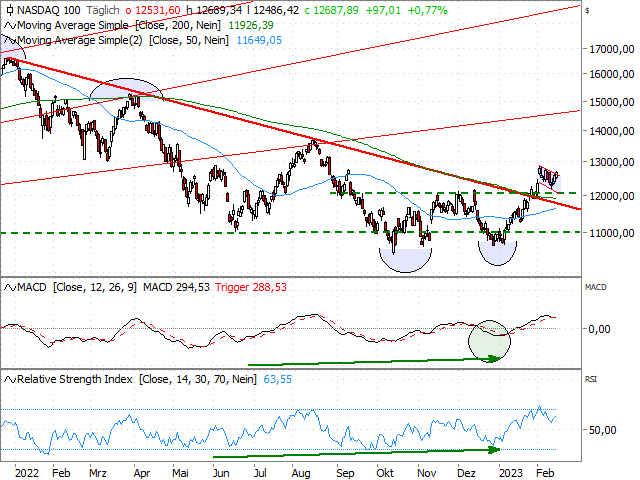Viewport: 640px width, 480px height.
Task: Click the candlestick icon beside NASDAQ 100
Action: point(9,9)
